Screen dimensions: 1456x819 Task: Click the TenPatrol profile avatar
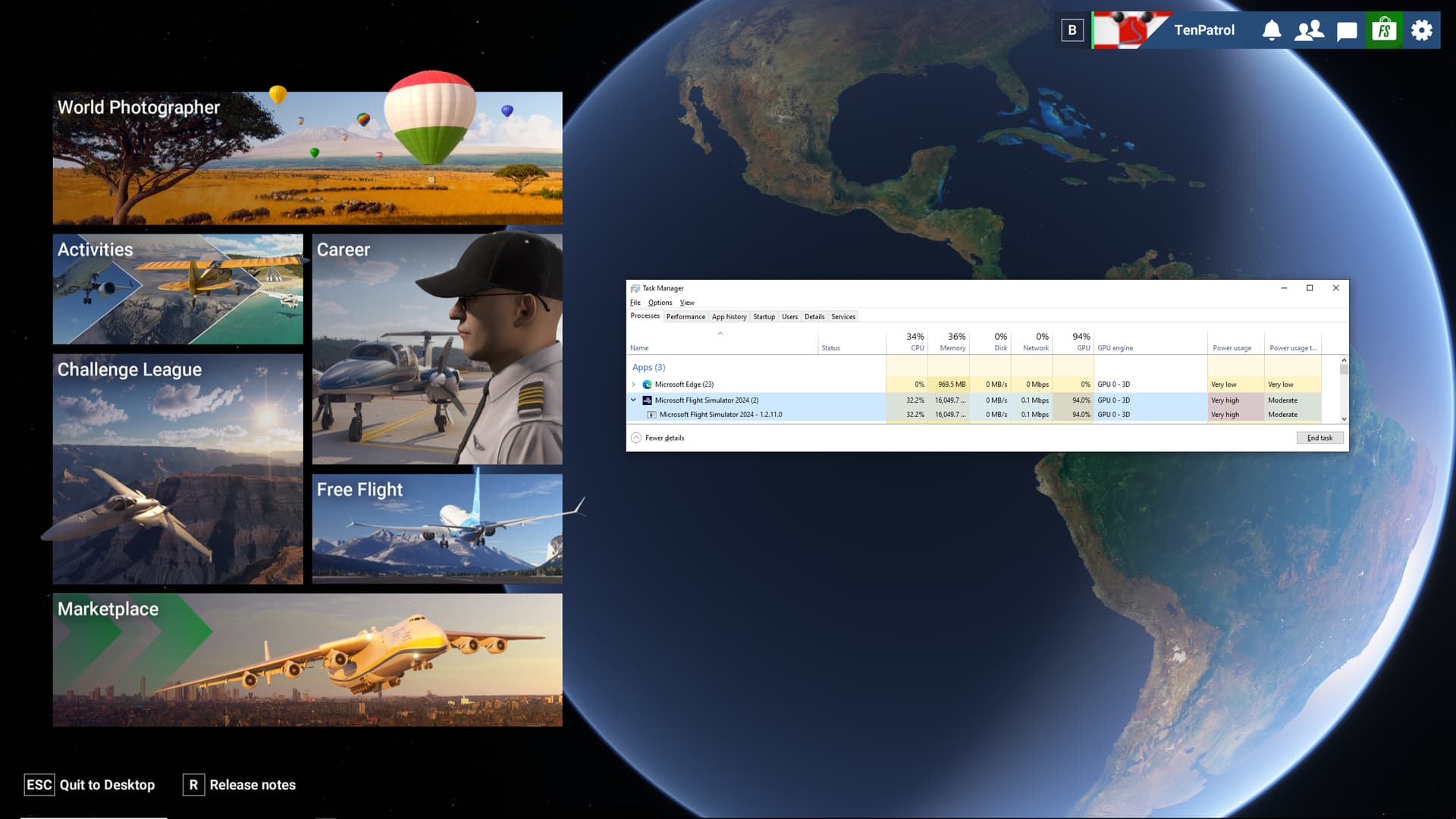coord(1131,30)
